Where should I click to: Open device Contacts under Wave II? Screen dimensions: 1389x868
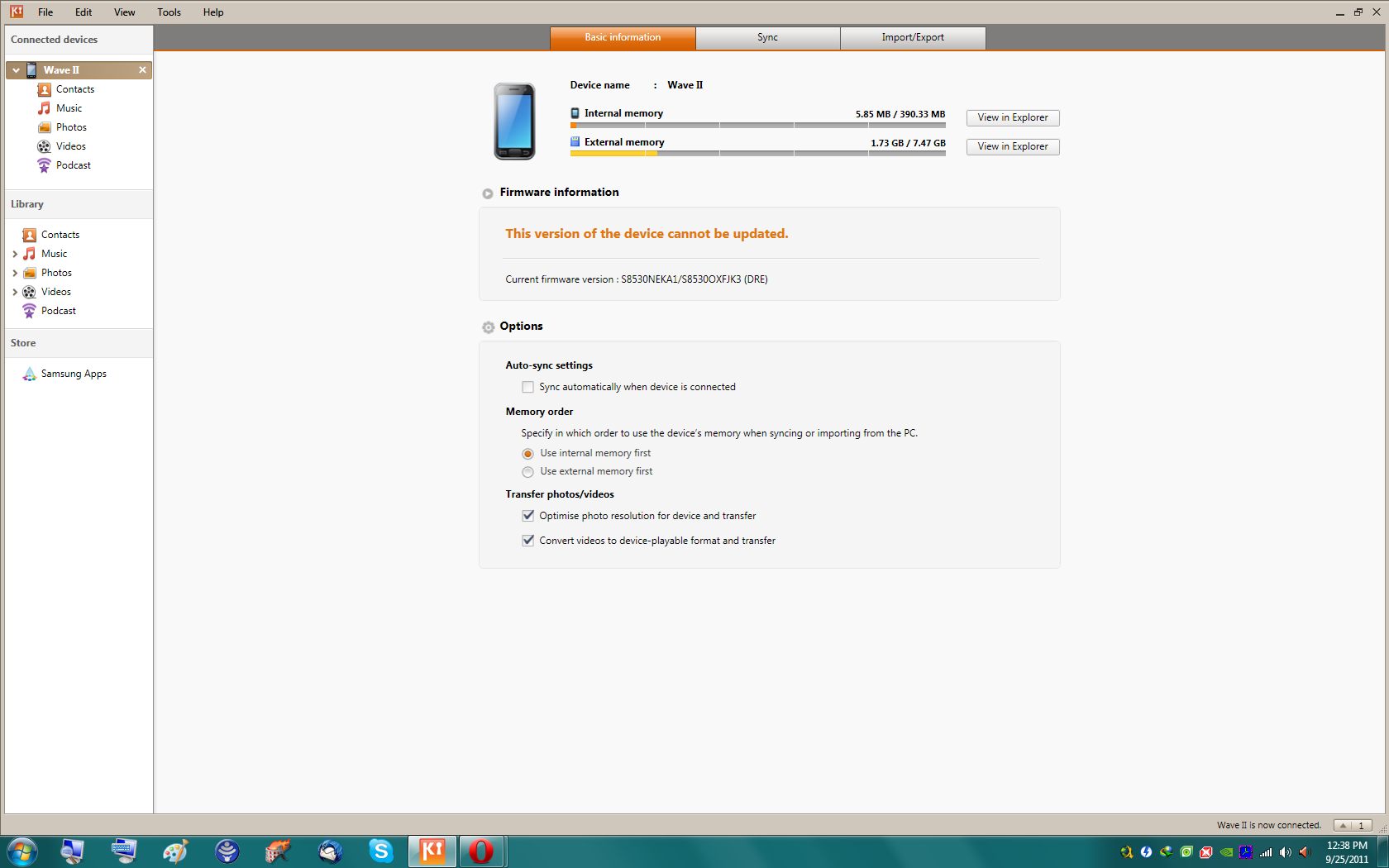pos(75,89)
